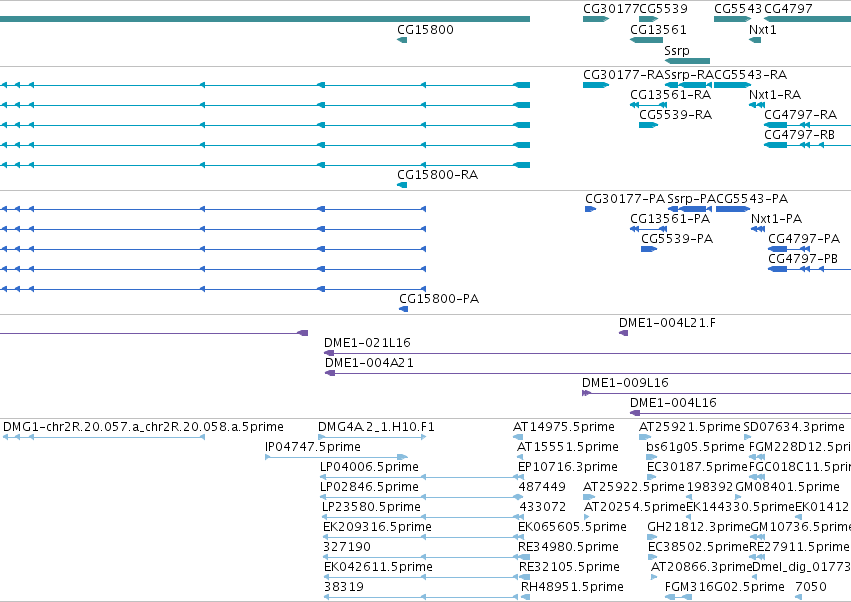Click protein Nxt1-PA label
The width and height of the screenshot is (851, 602).
(x=776, y=219)
